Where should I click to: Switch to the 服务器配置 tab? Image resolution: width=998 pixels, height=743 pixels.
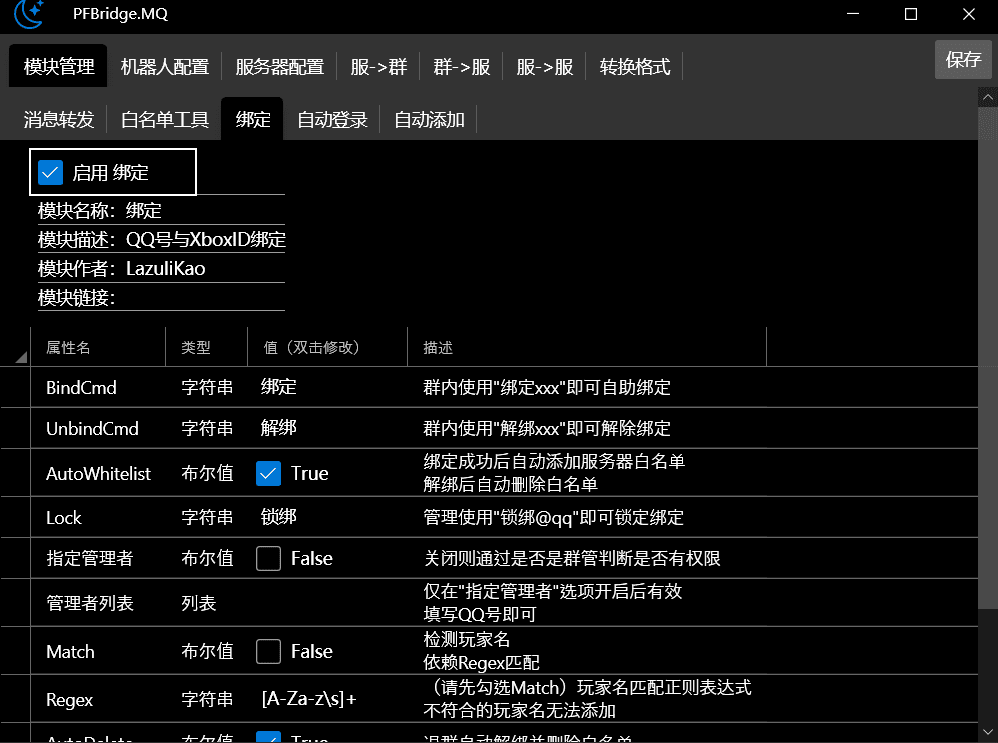click(279, 66)
